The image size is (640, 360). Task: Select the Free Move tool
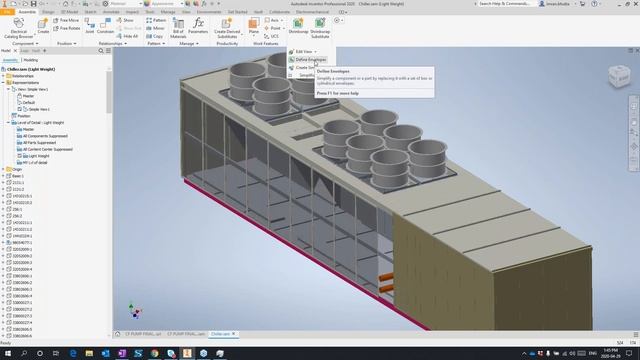tap(66, 20)
